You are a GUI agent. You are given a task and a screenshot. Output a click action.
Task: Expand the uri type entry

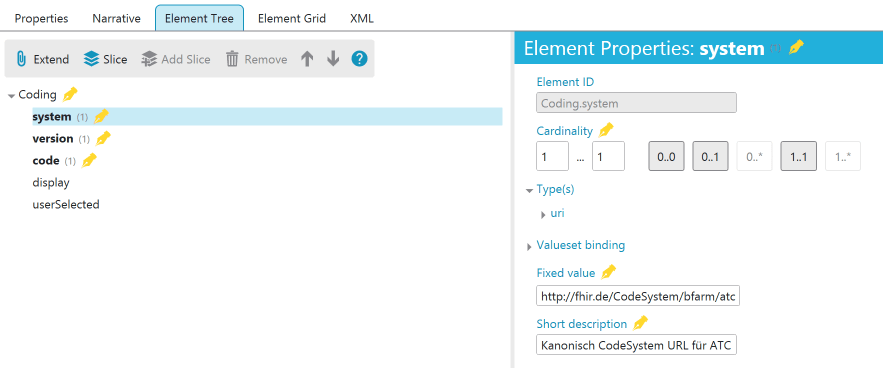click(543, 215)
